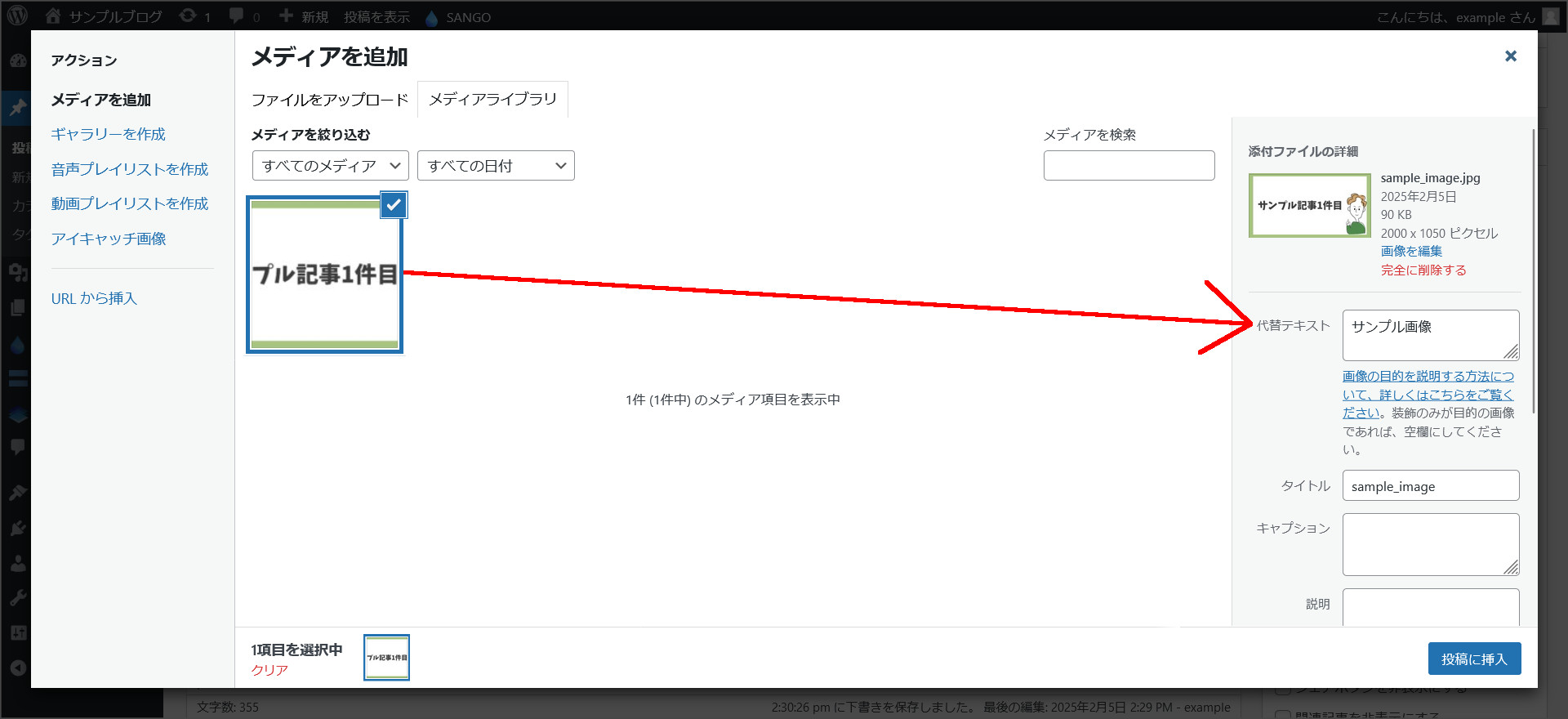This screenshot has height=719, width=1568.
Task: Click the 代替テキスト text field
Action: point(1429,334)
